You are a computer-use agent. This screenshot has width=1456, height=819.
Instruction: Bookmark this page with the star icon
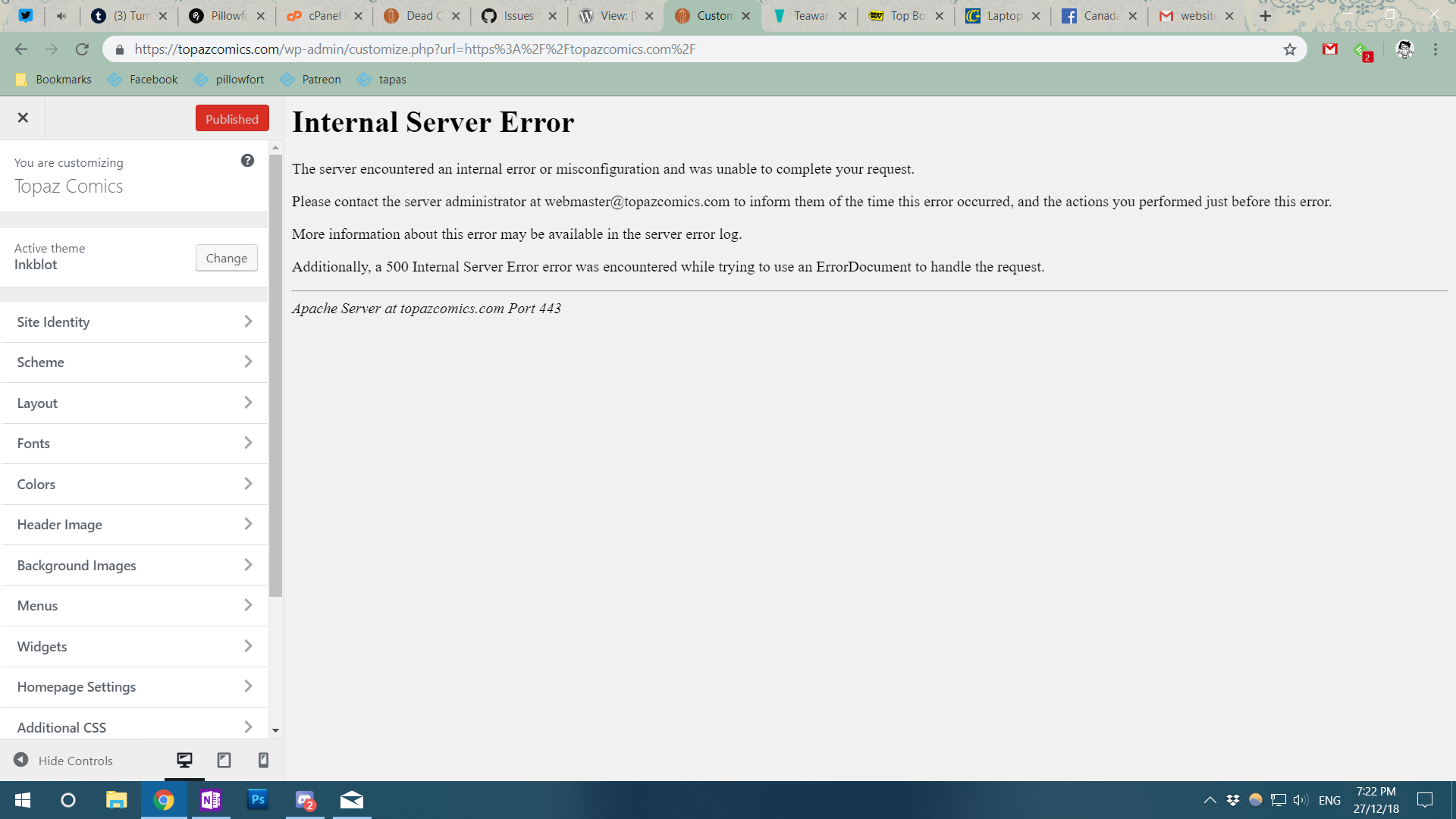1290,49
